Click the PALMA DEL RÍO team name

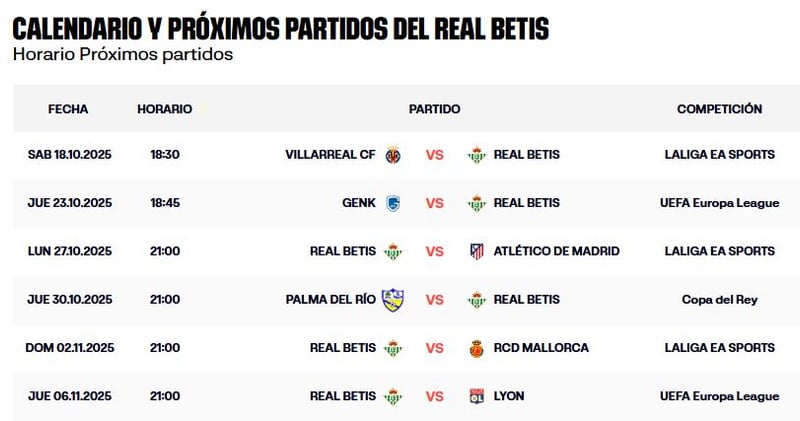tap(330, 300)
